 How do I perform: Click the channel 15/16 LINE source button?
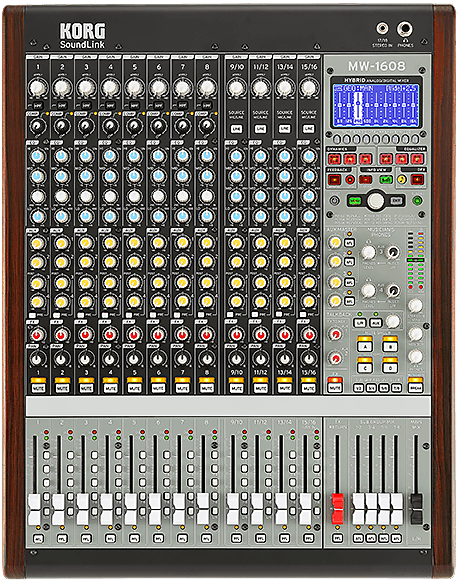308,129
